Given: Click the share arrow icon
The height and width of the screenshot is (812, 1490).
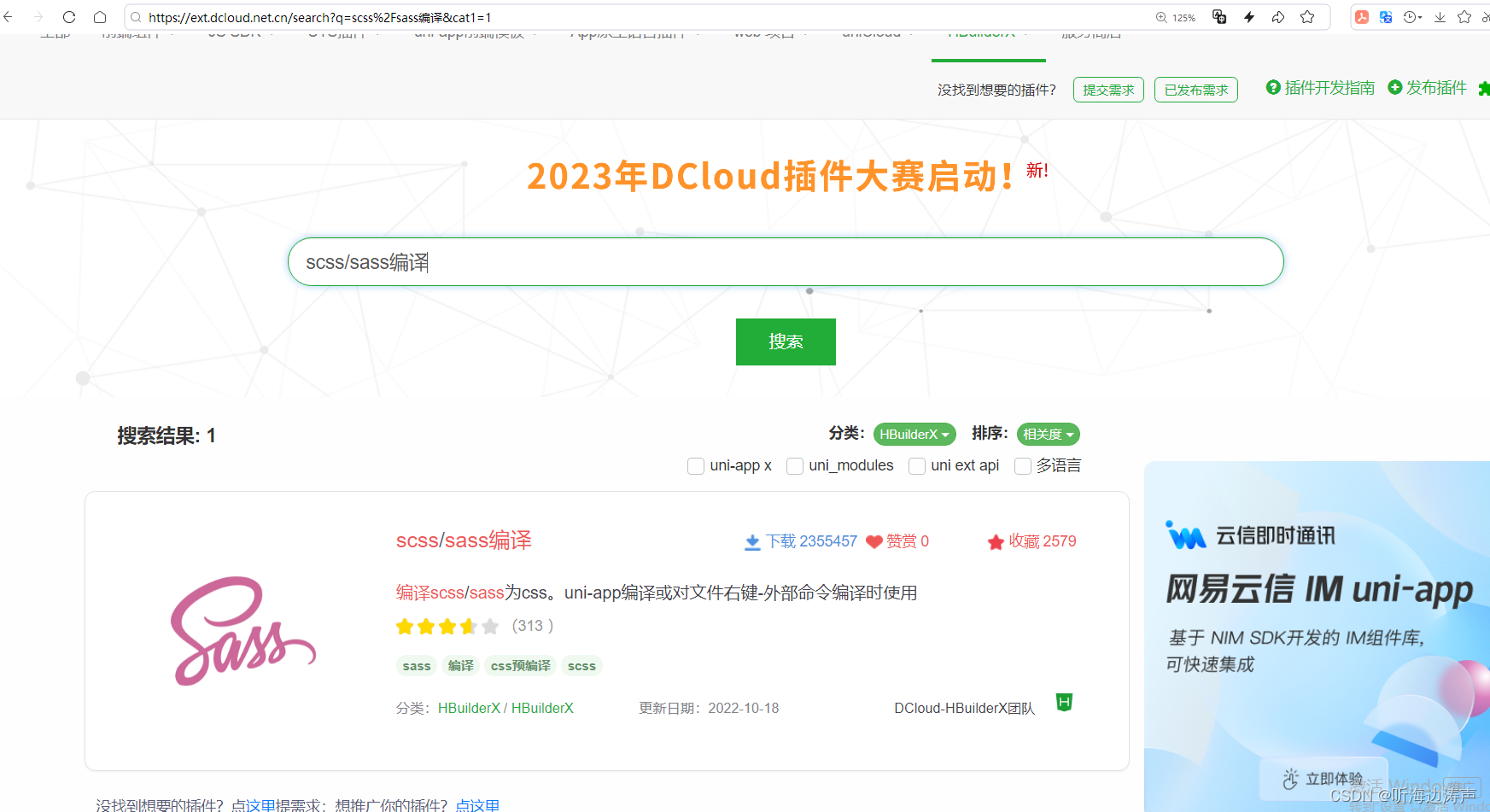Looking at the screenshot, I should click(1278, 17).
